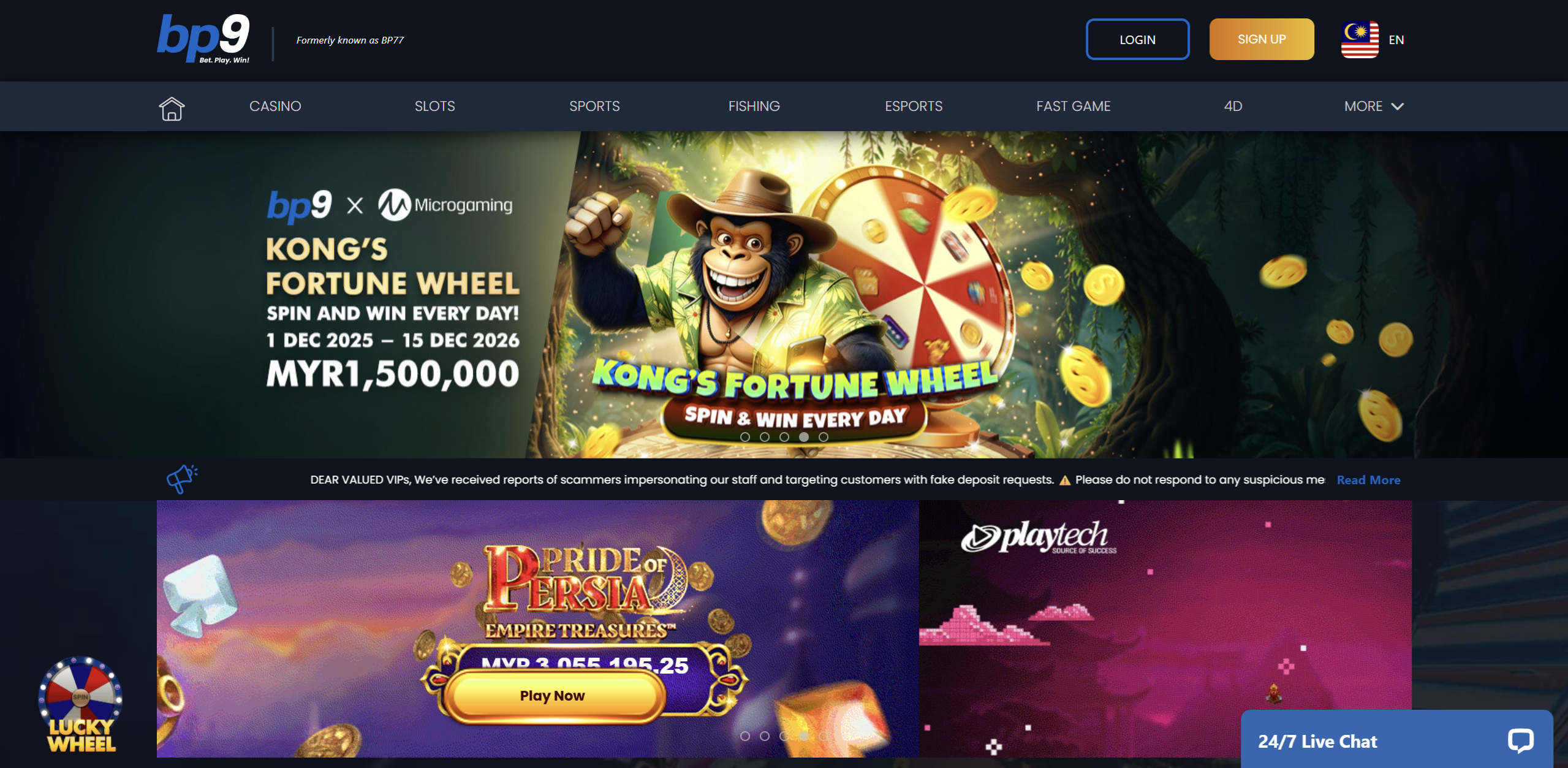The height and width of the screenshot is (768, 1568).
Task: Open the live chat bubble icon
Action: point(1520,740)
